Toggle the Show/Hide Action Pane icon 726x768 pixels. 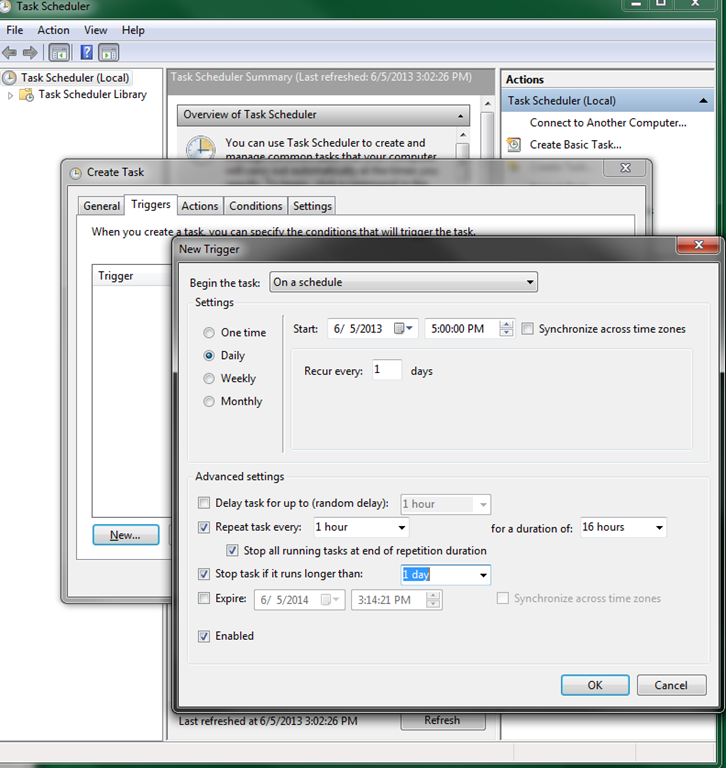(x=109, y=53)
